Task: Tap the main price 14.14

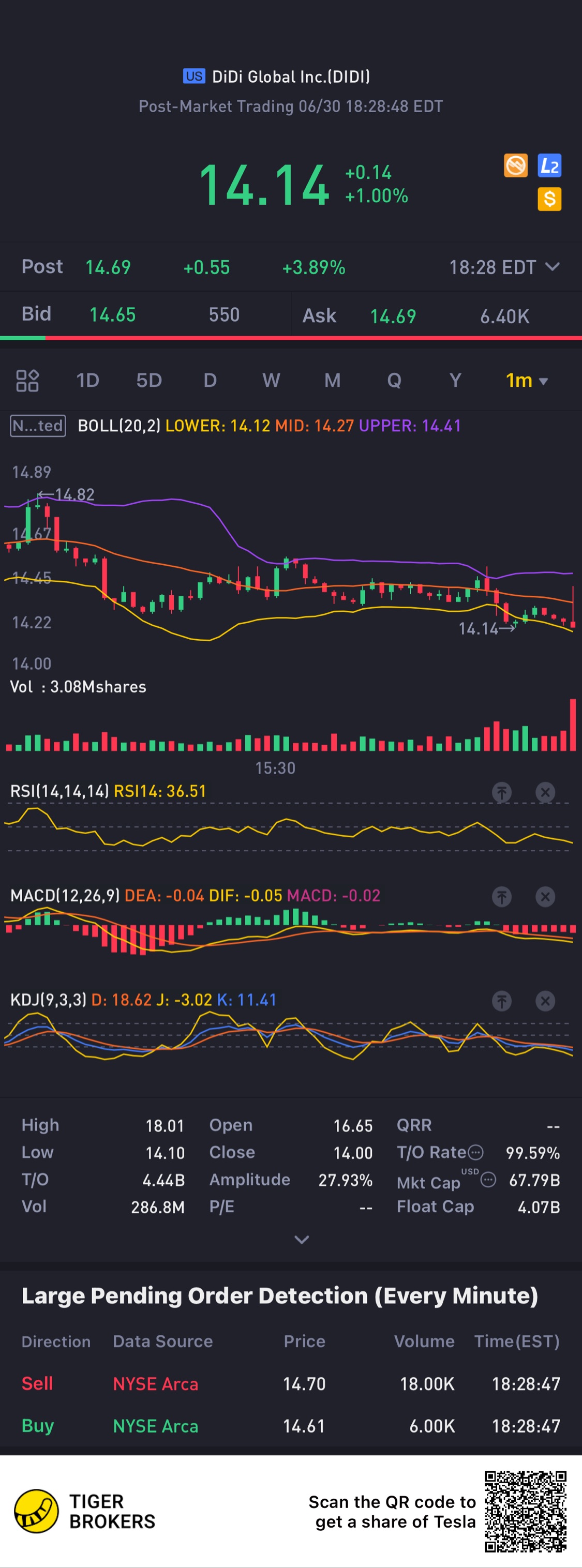Action: [x=264, y=185]
